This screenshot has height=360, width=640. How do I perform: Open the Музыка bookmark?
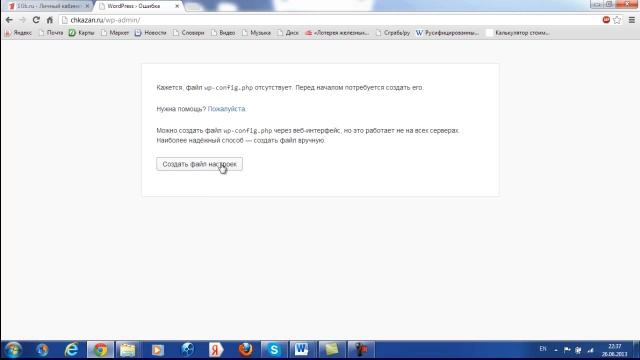point(256,33)
